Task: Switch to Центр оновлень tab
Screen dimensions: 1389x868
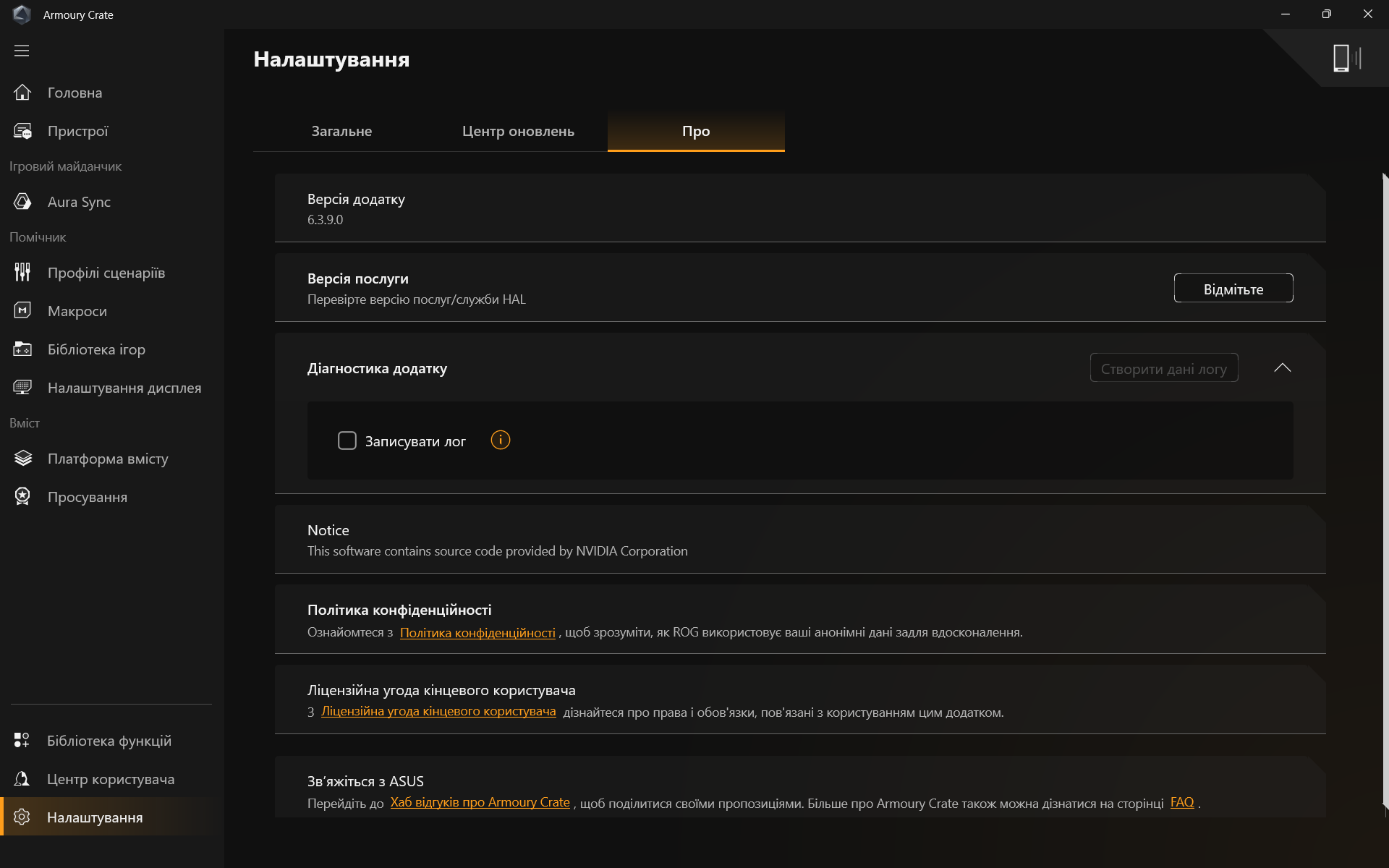Action: point(518,131)
